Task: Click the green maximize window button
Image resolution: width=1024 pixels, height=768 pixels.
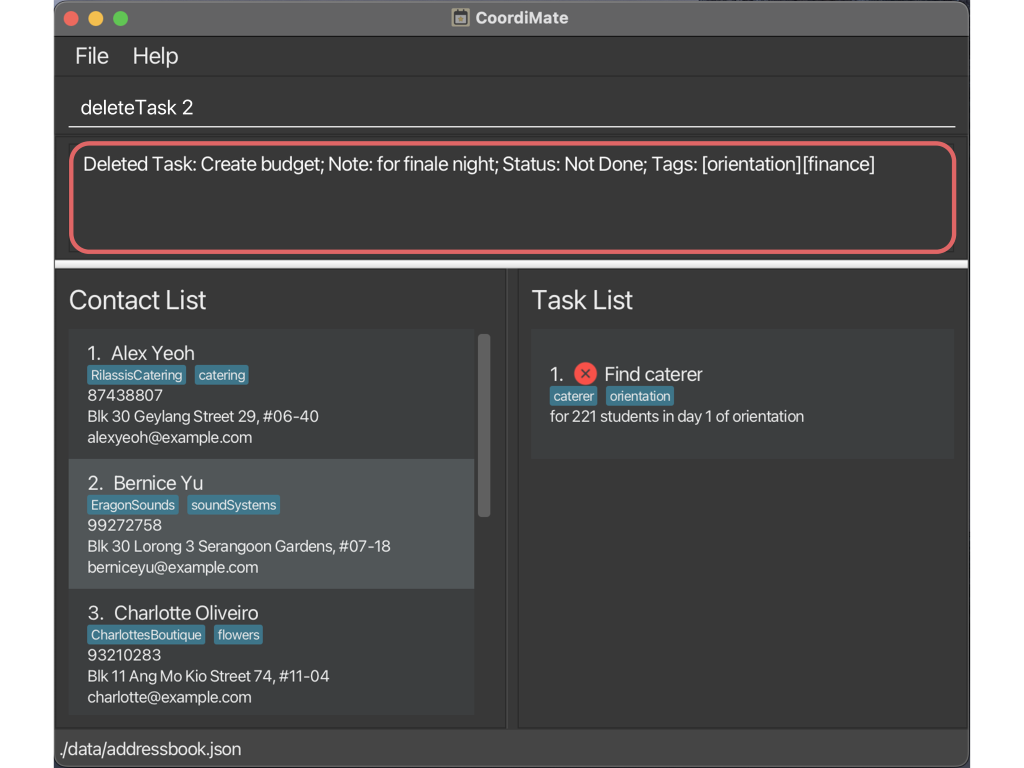Action: point(121,18)
